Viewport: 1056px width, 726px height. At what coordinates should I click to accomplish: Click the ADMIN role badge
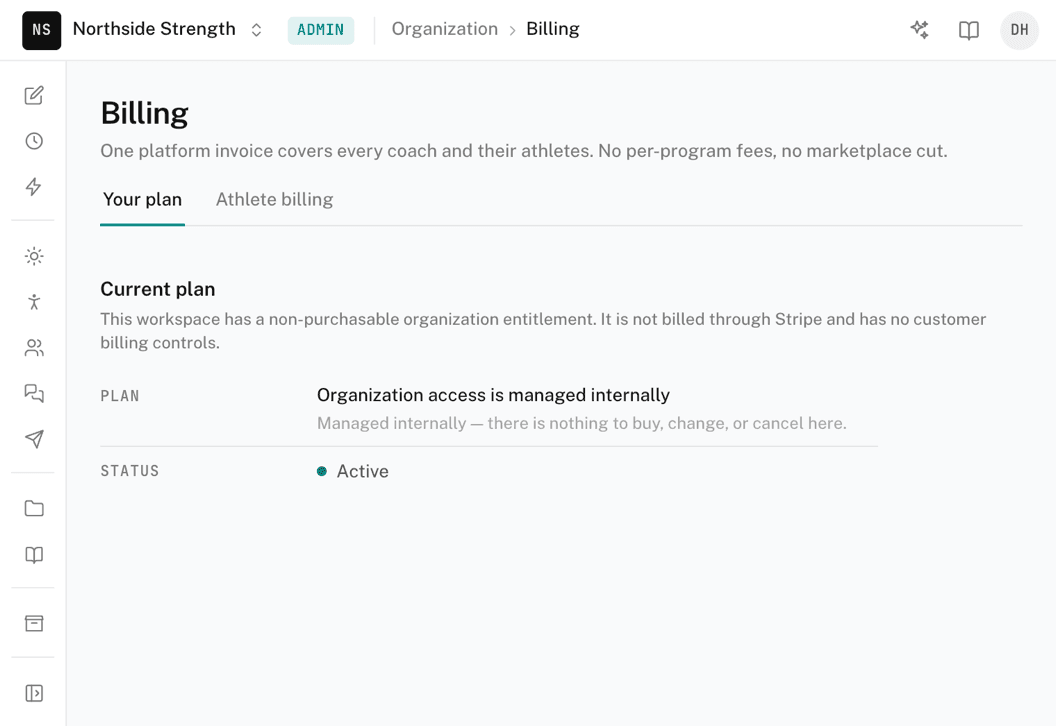[x=321, y=30]
